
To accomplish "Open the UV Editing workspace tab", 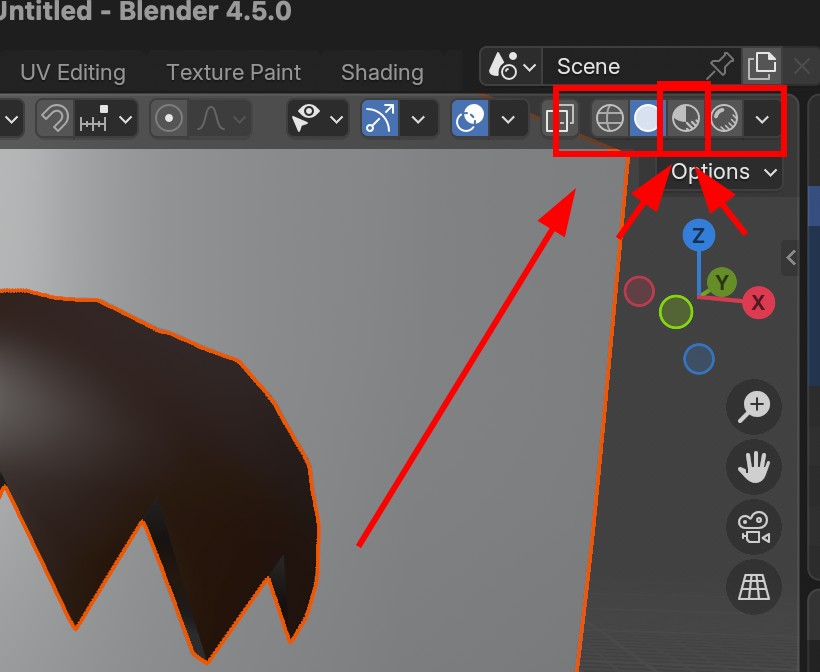I will tap(73, 72).
